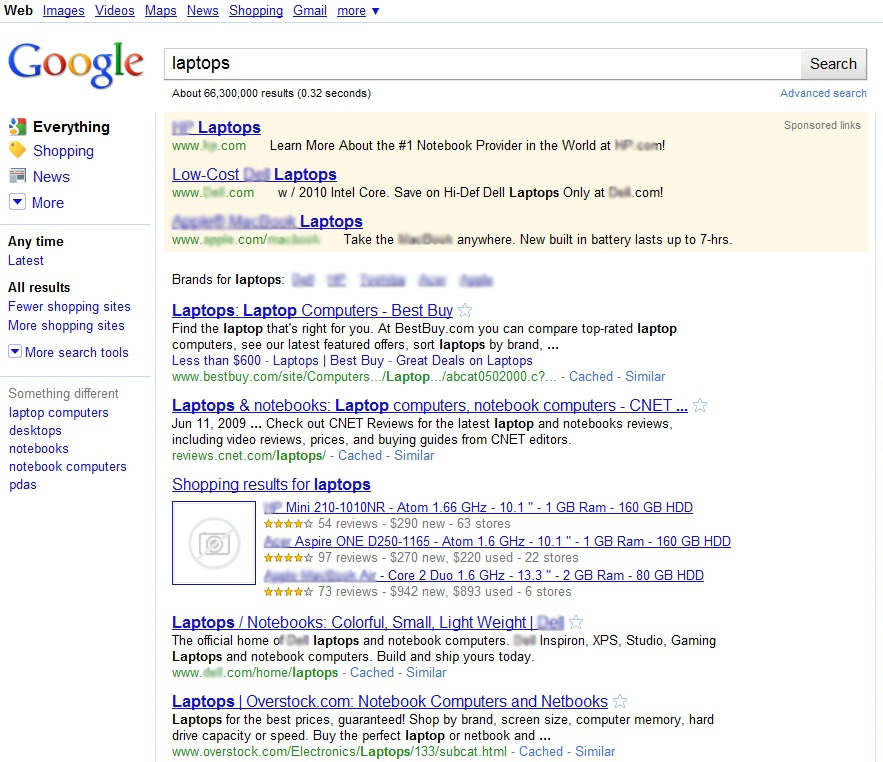This screenshot has height=762, width=883.
Task: Open the Videos tab in top bar
Action: [x=115, y=11]
